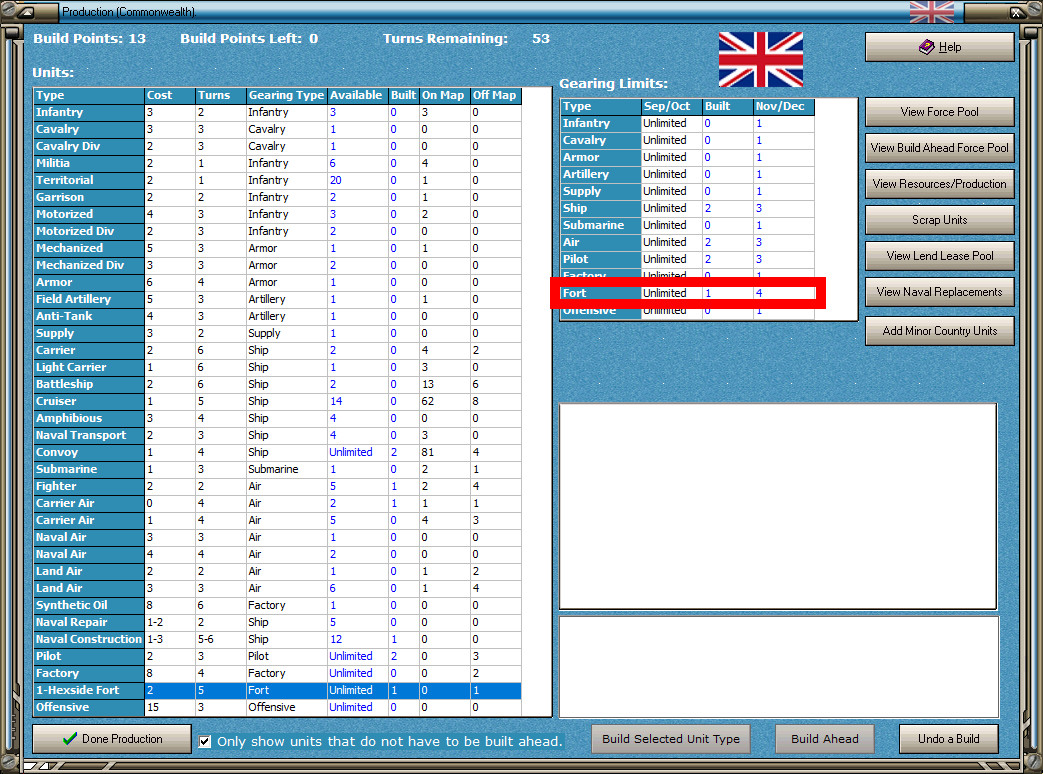
Task: Select the Cavalry Div unit row
Action: (x=277, y=146)
